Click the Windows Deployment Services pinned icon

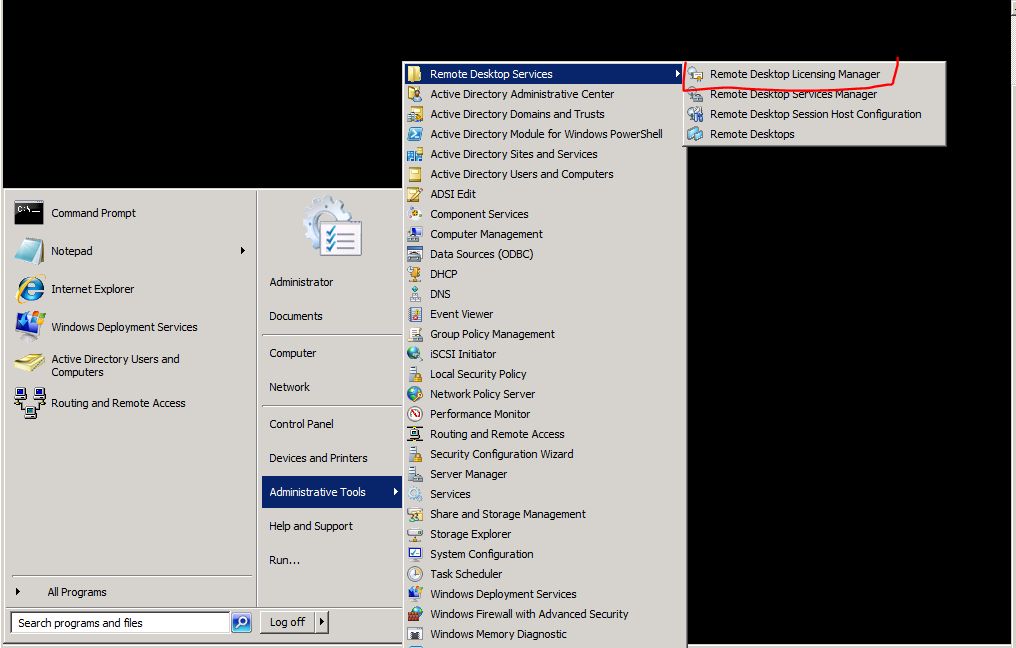click(x=30, y=326)
